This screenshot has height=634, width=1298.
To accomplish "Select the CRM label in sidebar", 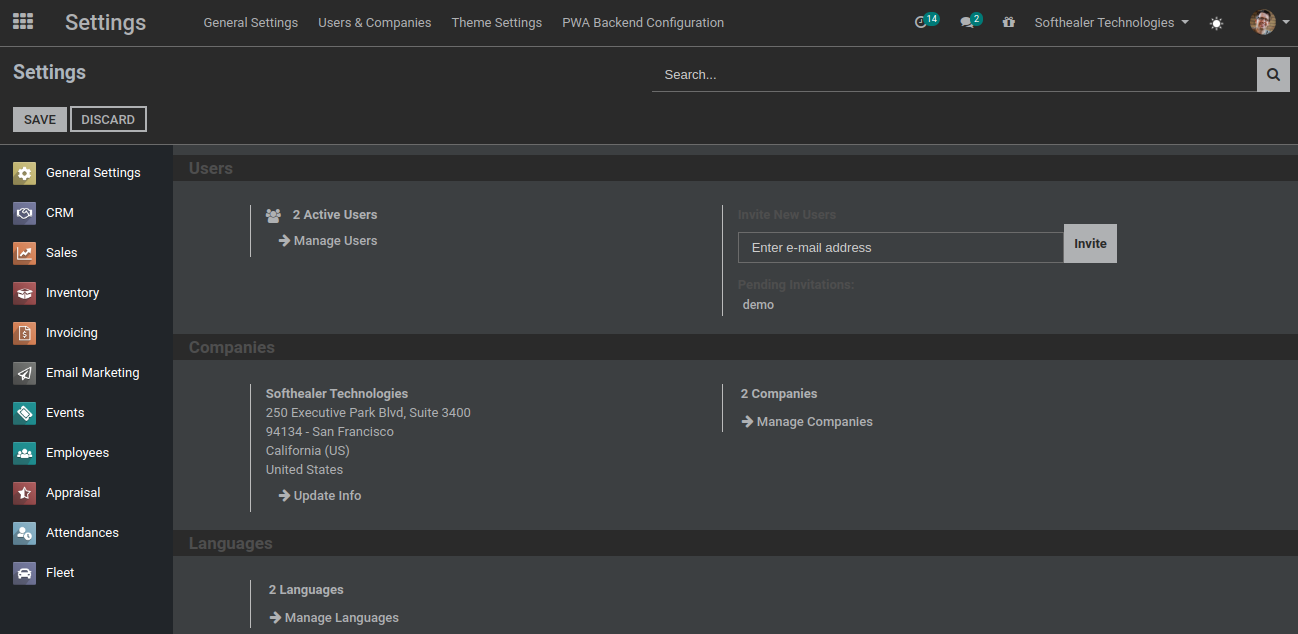I will [x=60, y=213].
